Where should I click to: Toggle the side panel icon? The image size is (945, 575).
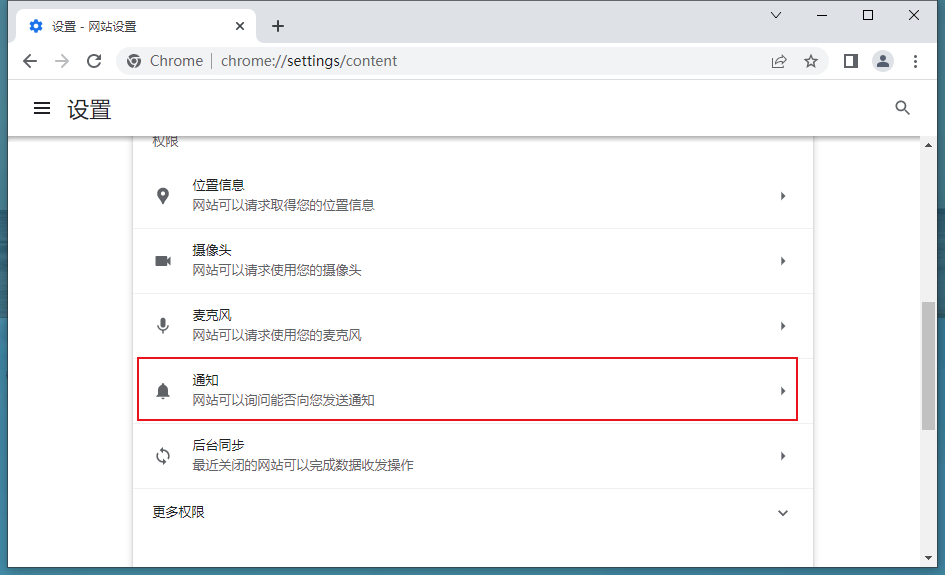pyautogui.click(x=850, y=61)
